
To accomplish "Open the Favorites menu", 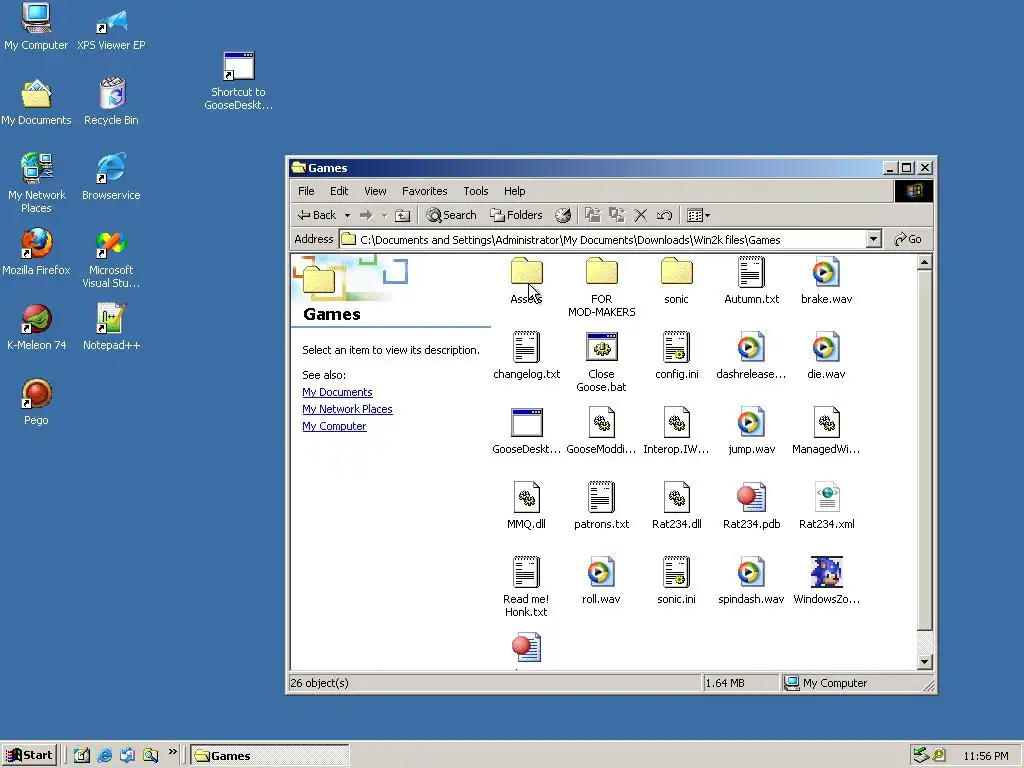I will [424, 191].
